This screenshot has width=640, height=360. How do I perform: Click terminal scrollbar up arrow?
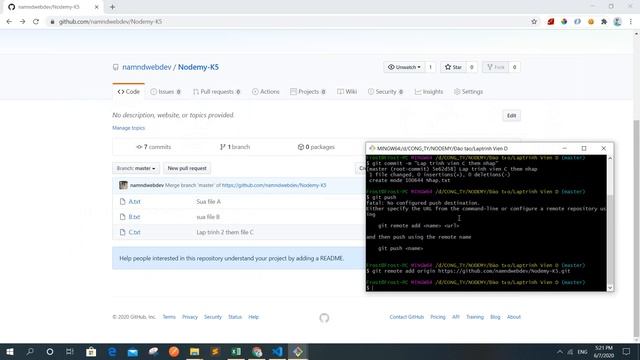(610, 158)
